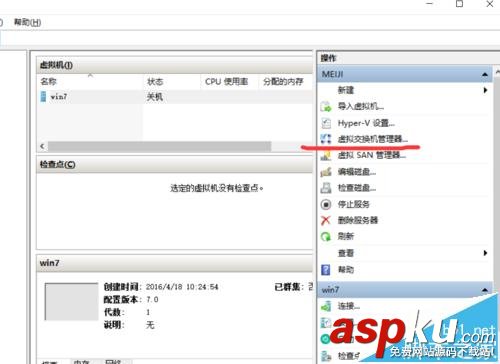Click the Inspect Disk icon (检查磁盘)

point(326,188)
